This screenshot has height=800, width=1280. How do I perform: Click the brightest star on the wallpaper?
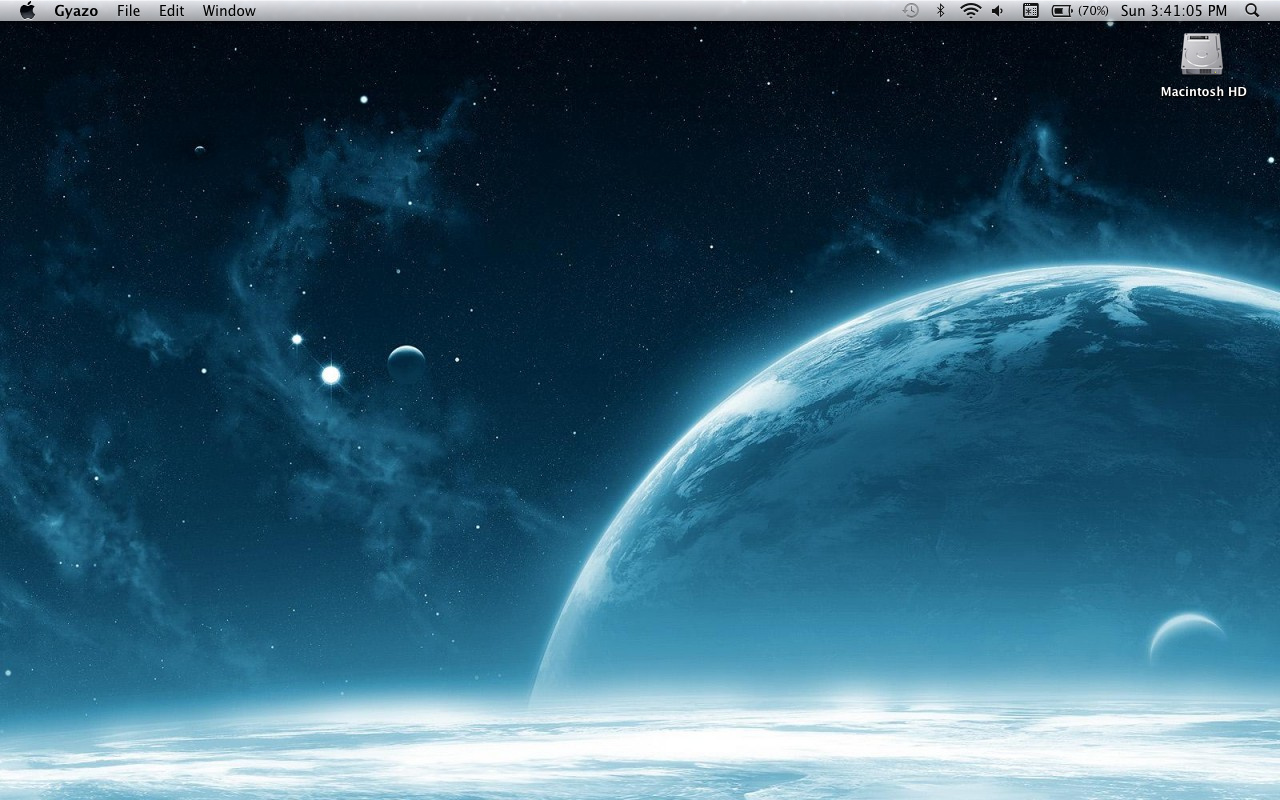(331, 375)
